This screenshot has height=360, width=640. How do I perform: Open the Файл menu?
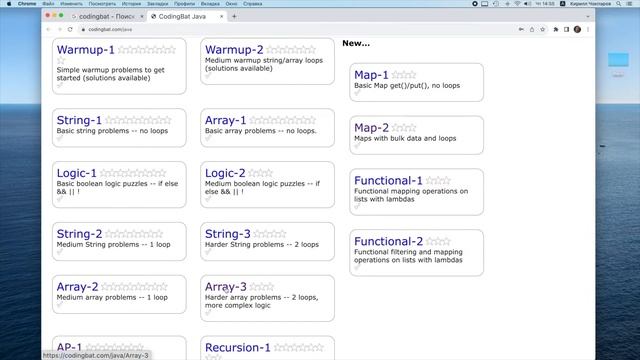pyautogui.click(x=48, y=4)
